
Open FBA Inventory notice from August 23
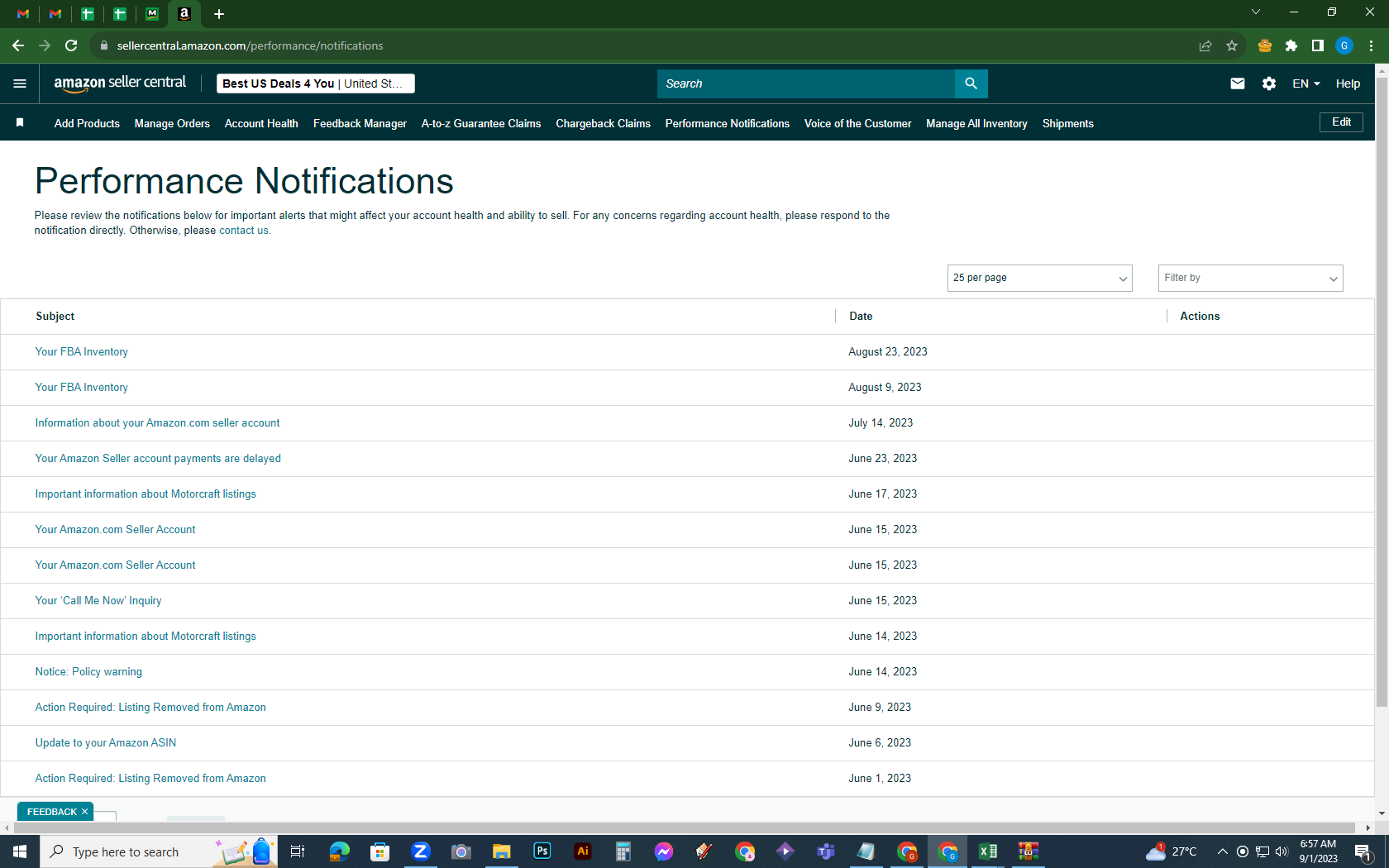click(x=81, y=352)
